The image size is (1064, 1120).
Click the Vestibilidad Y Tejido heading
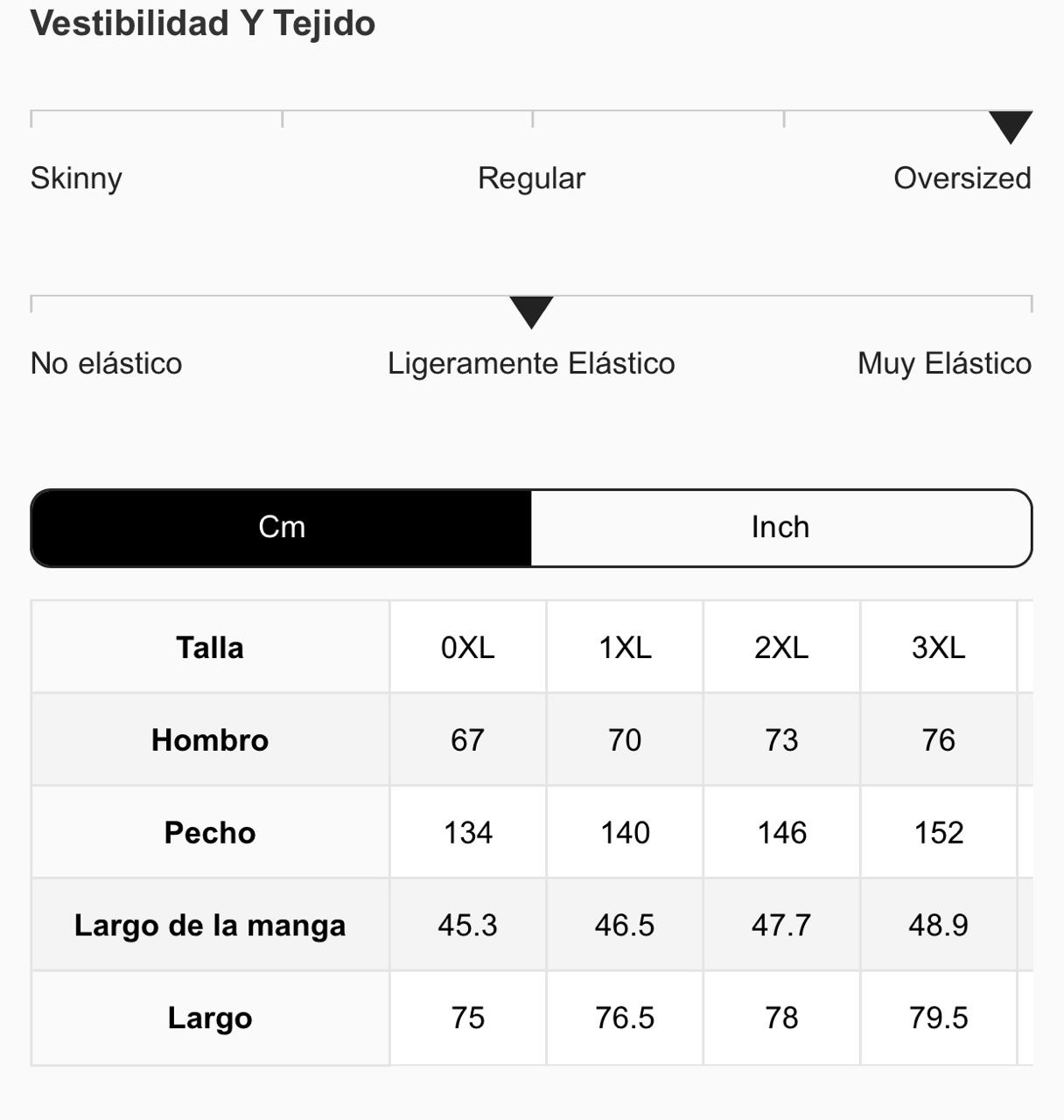(x=203, y=24)
